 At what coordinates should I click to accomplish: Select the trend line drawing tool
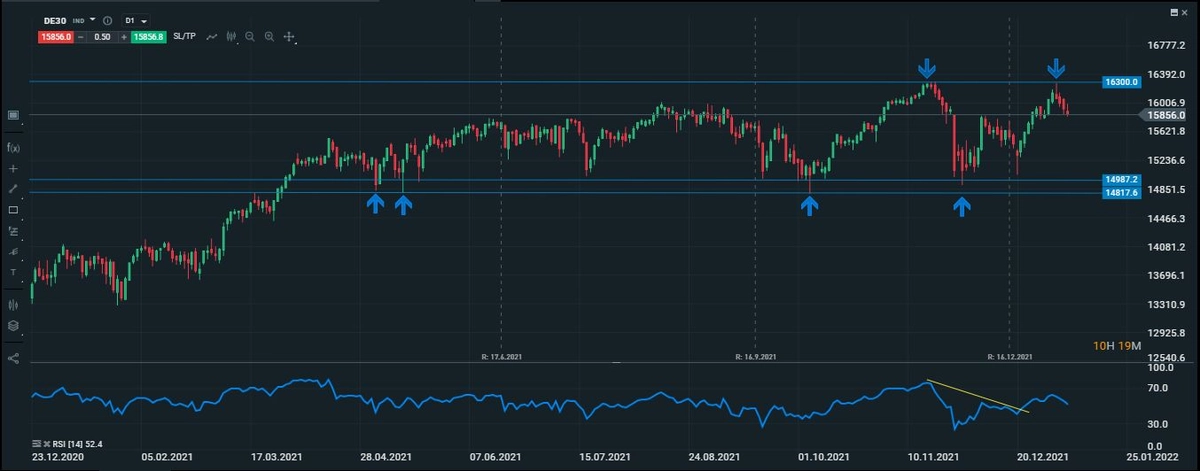pos(13,189)
